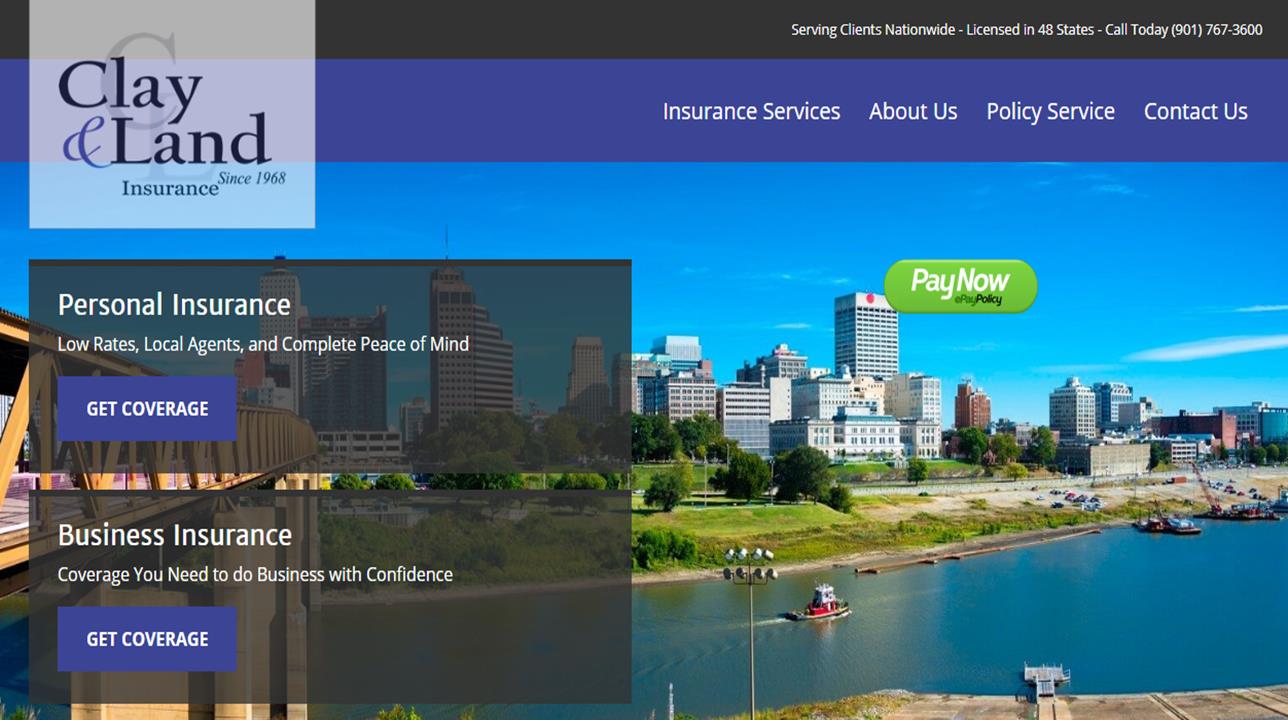Click Get Coverage under Personal Insurance
This screenshot has height=720, width=1288.
(147, 408)
